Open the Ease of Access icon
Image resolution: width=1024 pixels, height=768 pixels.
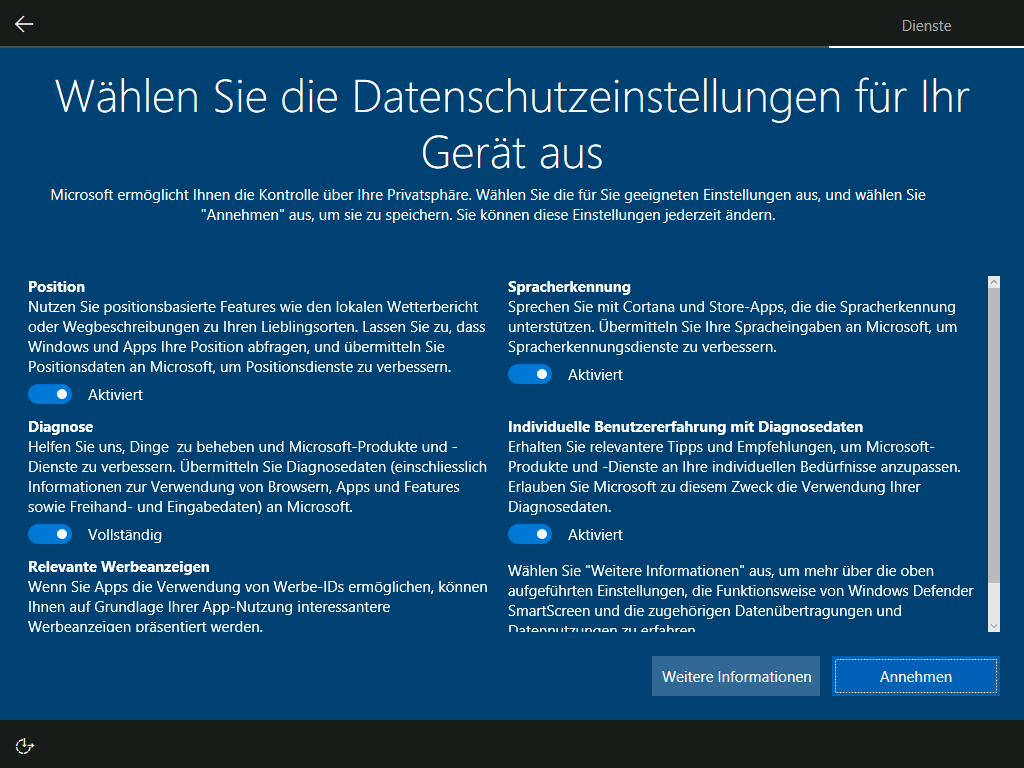point(24,744)
